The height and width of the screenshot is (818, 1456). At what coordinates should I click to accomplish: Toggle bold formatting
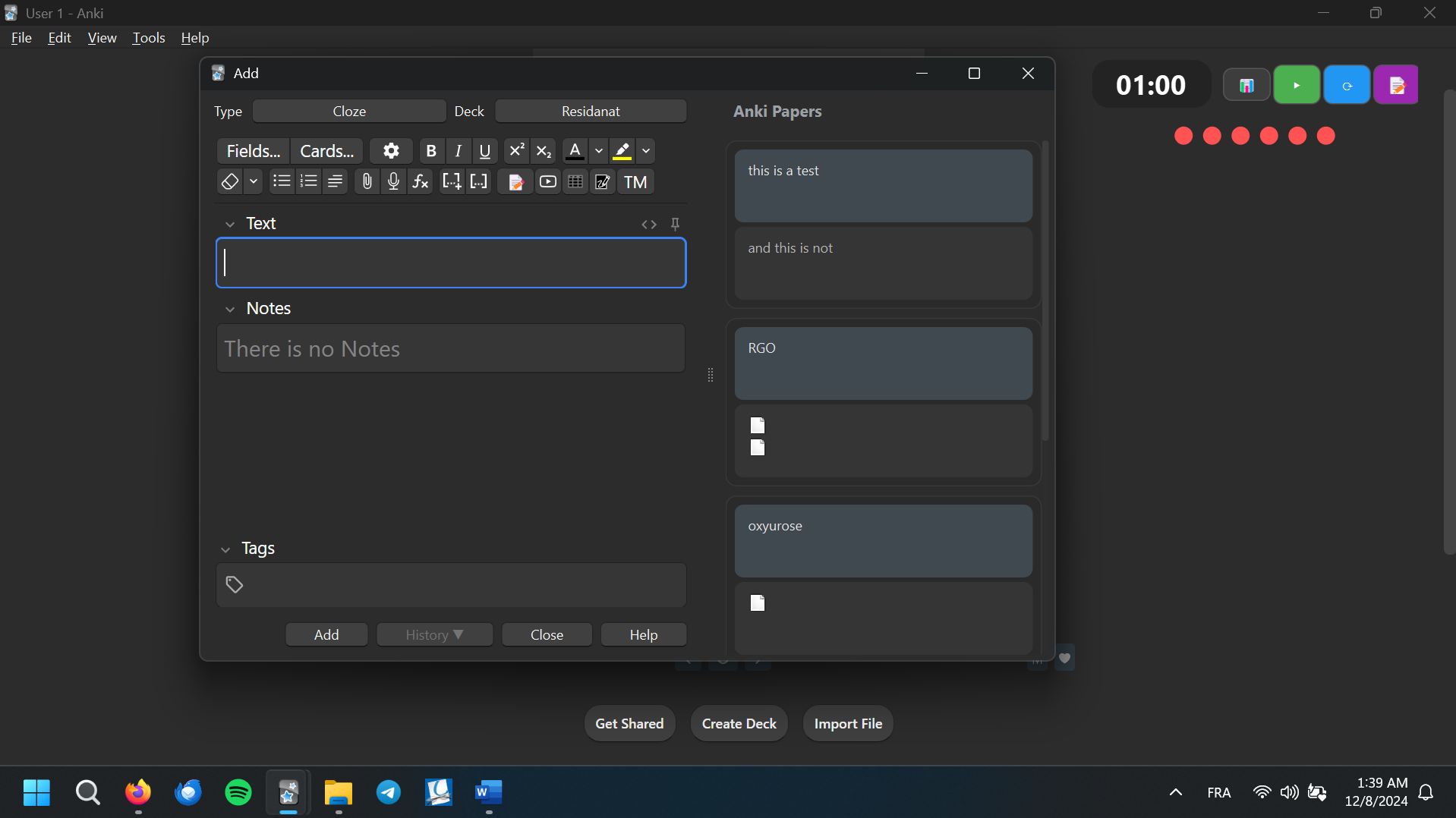(x=431, y=151)
